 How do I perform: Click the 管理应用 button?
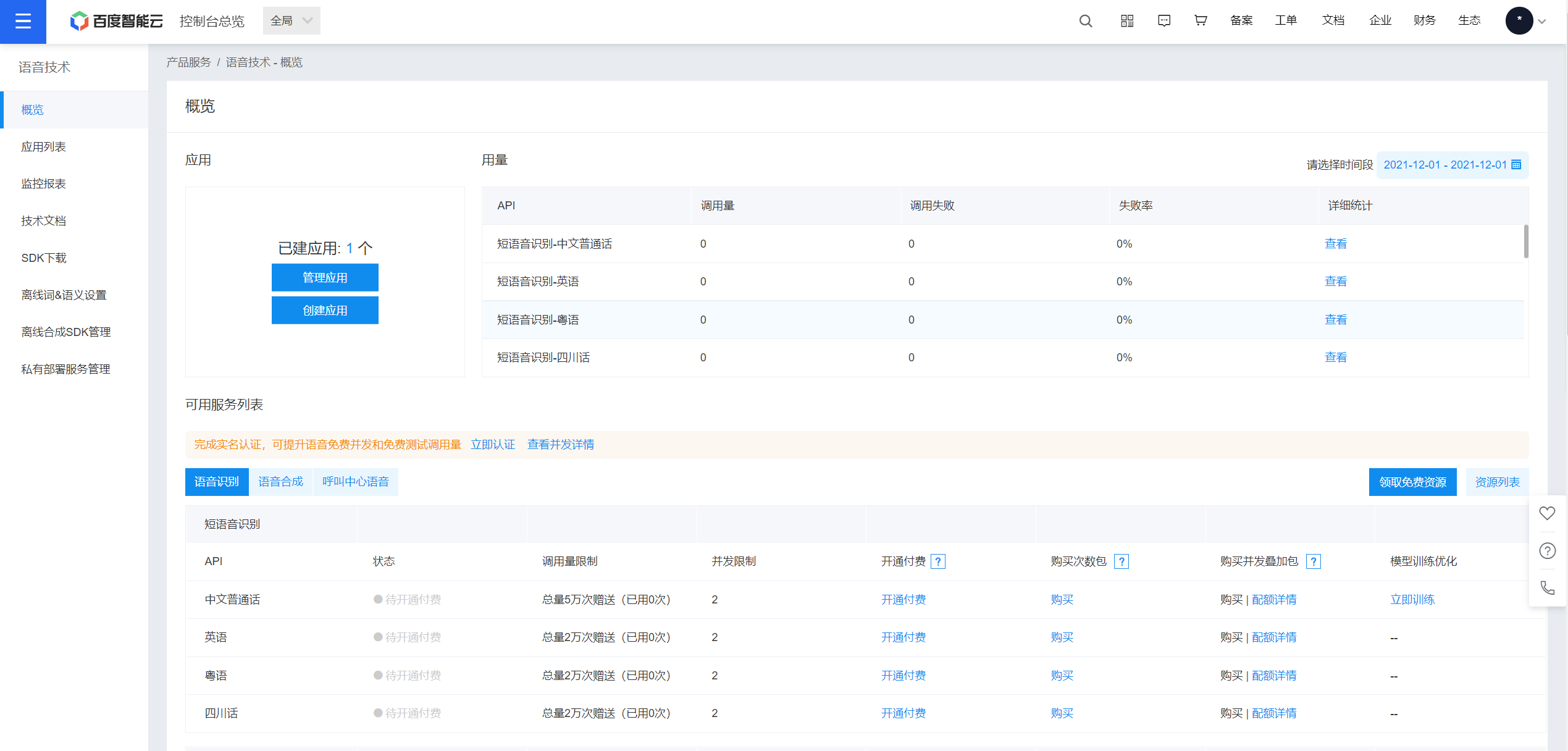[x=325, y=278]
